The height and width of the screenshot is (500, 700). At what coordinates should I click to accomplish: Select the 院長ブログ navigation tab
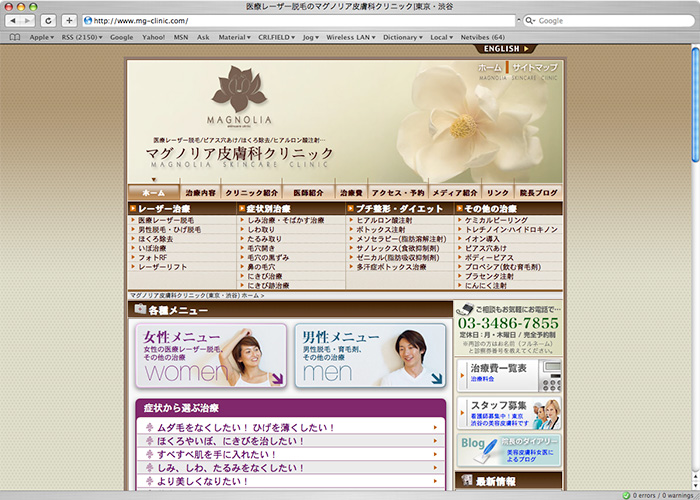point(538,193)
